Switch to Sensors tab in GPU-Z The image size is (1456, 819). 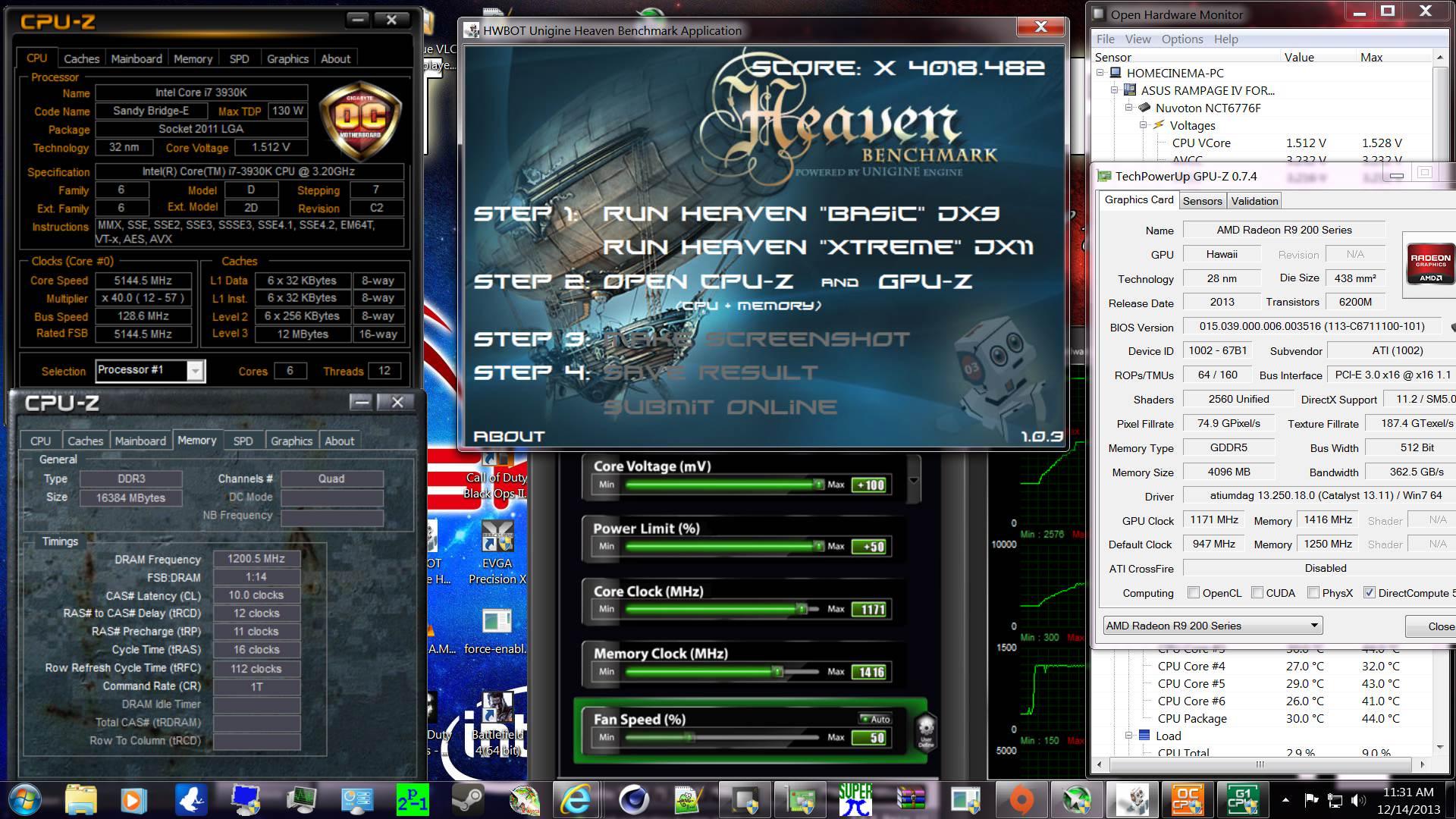click(1203, 201)
